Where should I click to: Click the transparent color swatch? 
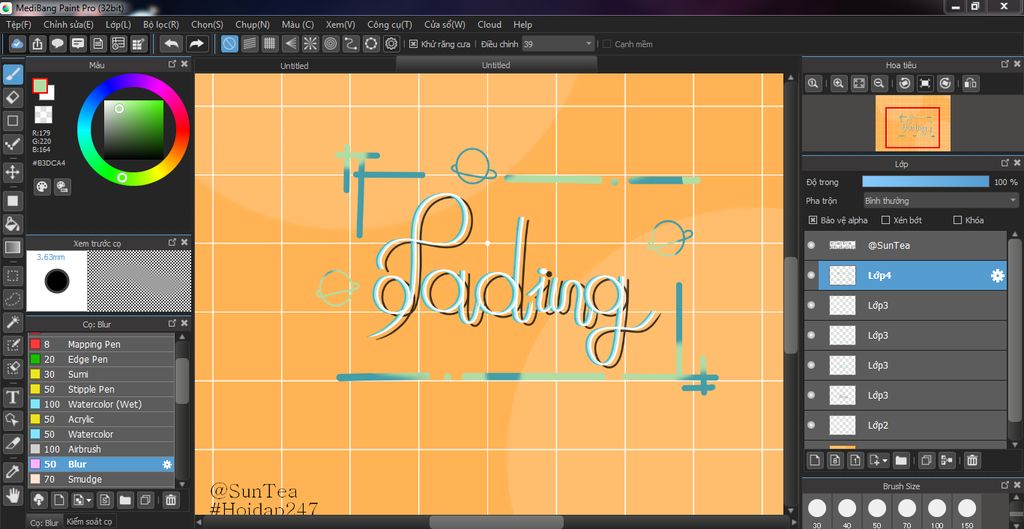(43, 114)
